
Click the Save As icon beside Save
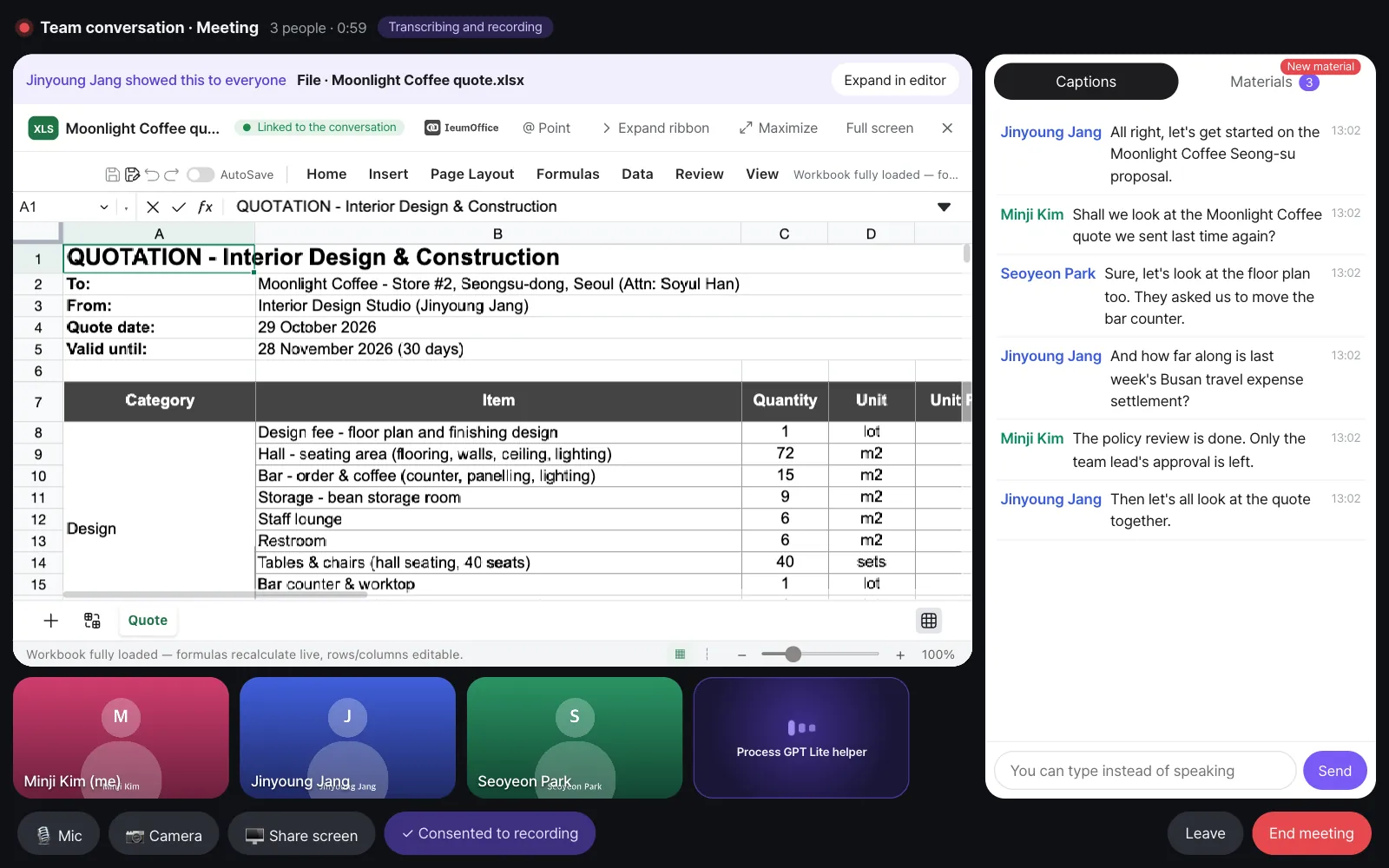132,174
